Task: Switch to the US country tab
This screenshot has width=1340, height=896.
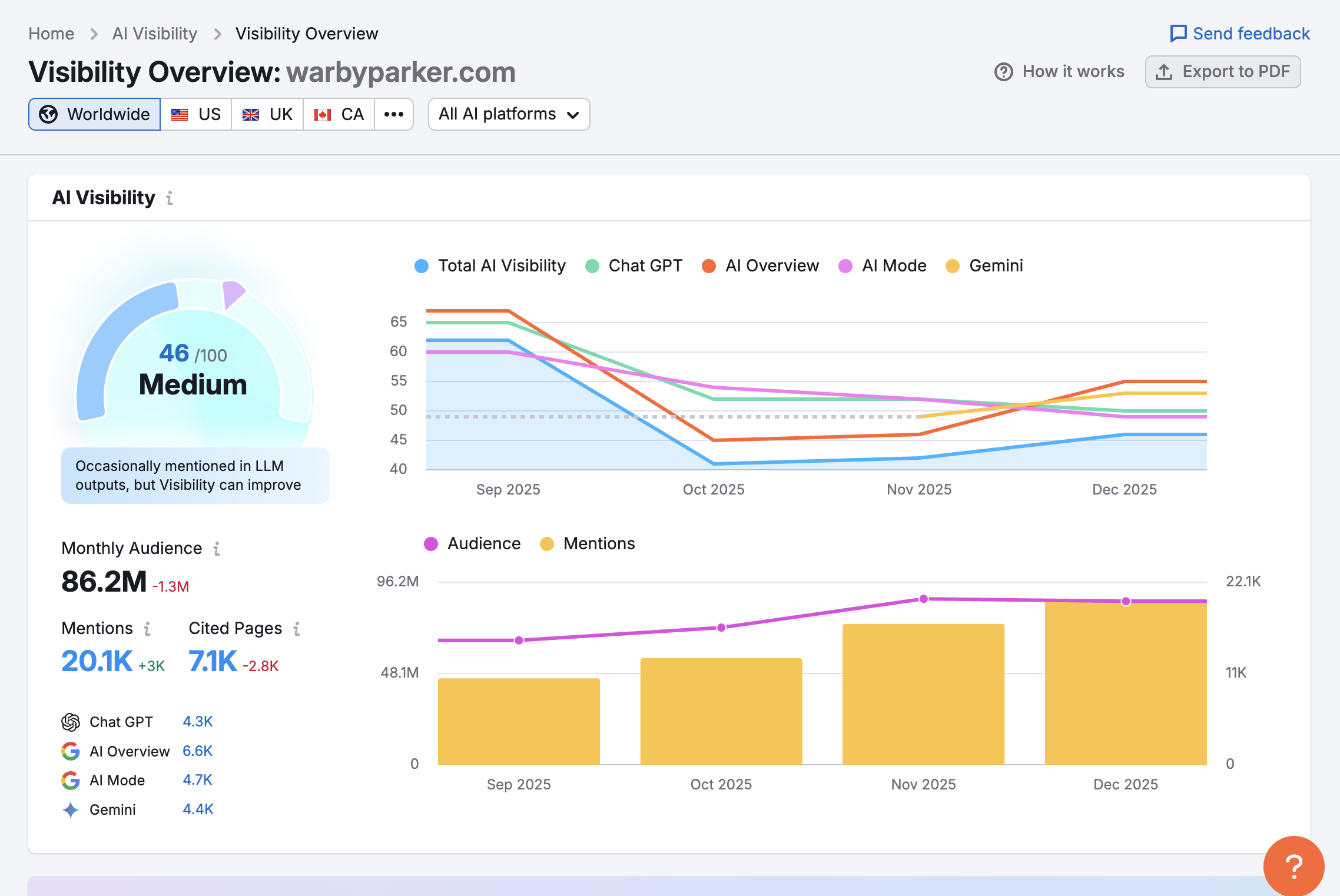Action: click(195, 114)
